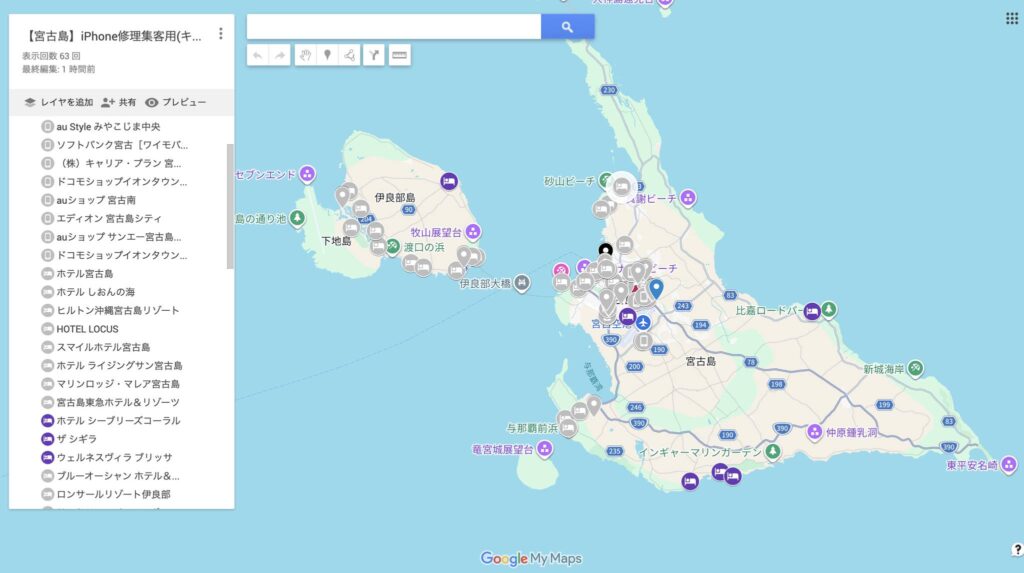Open the Google apps grid
This screenshot has height=573, width=1024.
click(x=1011, y=18)
